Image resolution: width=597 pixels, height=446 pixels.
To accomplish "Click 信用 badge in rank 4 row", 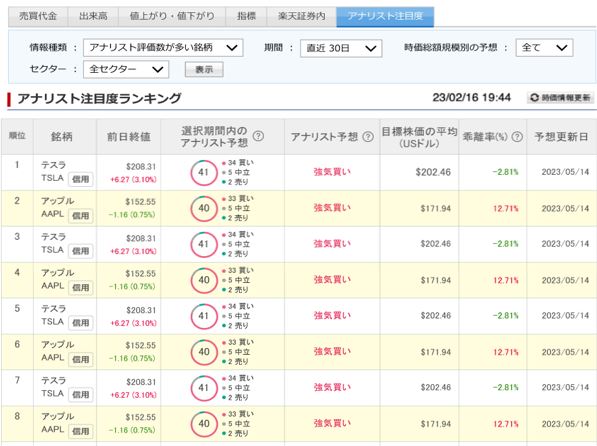I will [81, 287].
